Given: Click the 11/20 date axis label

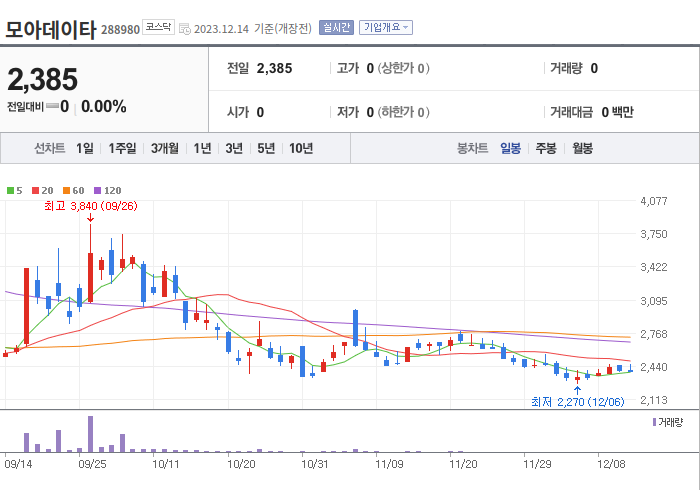Looking at the screenshot, I should coord(463,464).
